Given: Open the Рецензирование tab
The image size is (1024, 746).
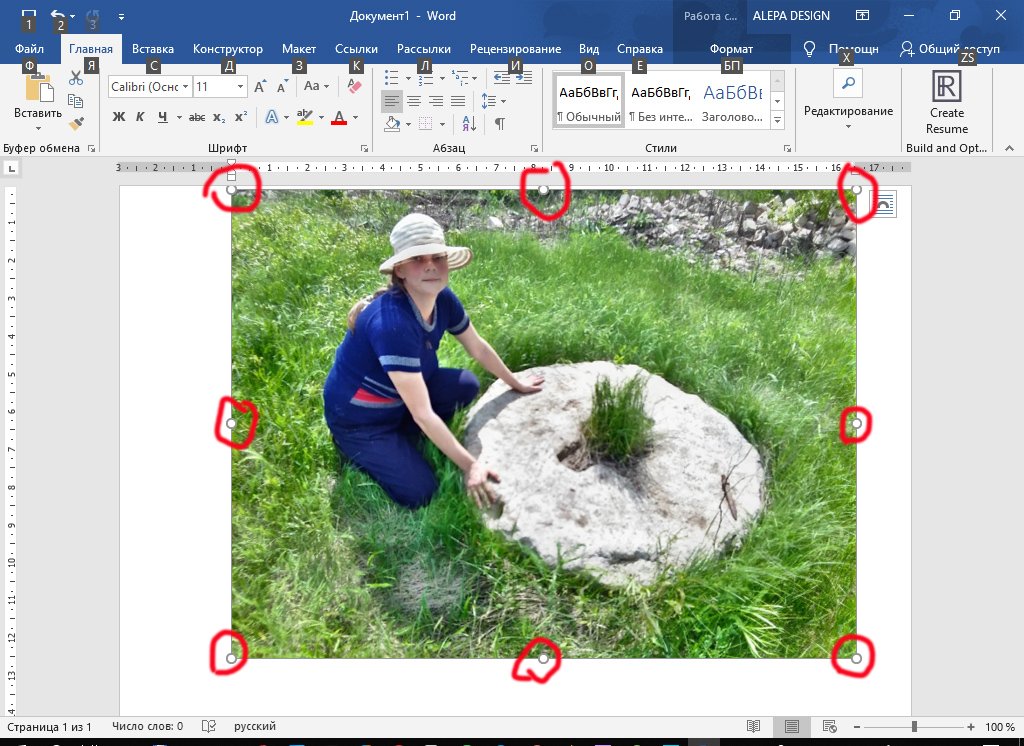Looking at the screenshot, I should tap(515, 49).
